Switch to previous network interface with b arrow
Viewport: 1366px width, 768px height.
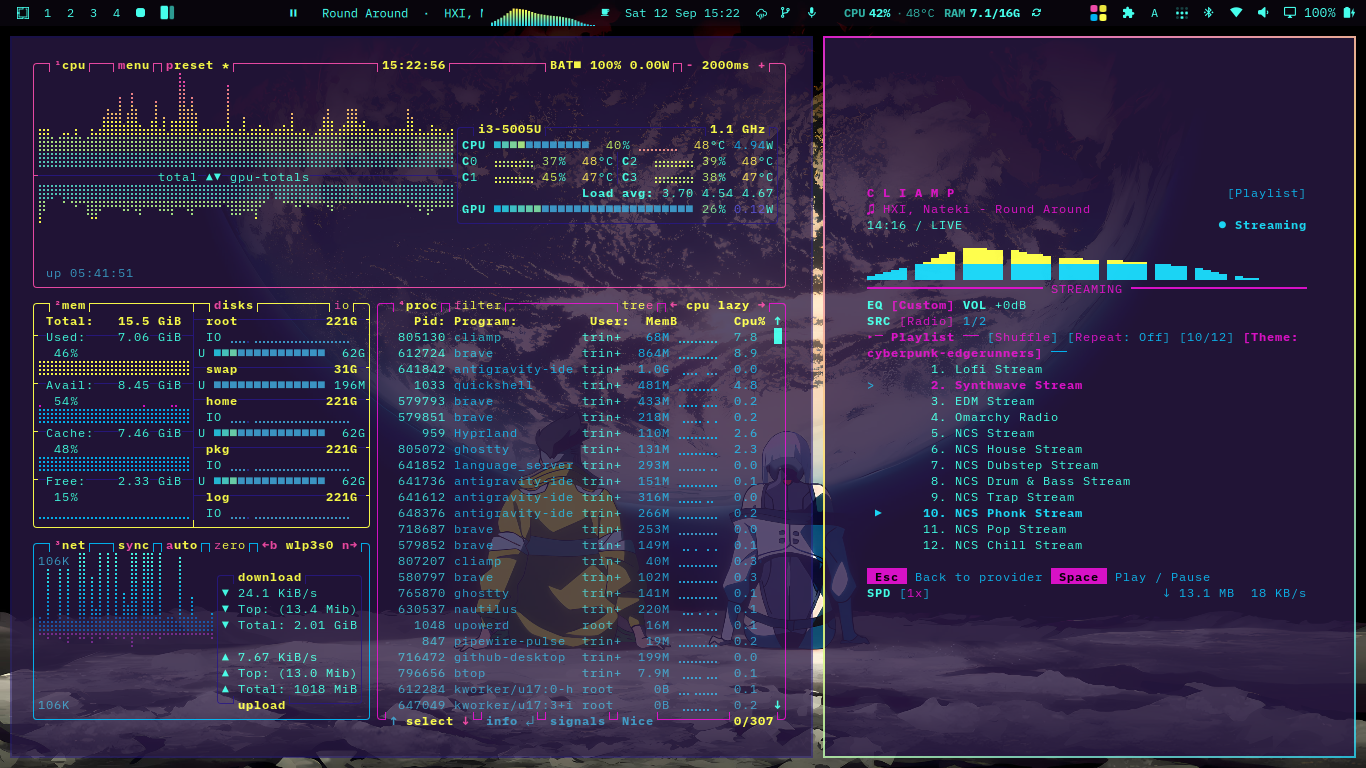(x=270, y=545)
